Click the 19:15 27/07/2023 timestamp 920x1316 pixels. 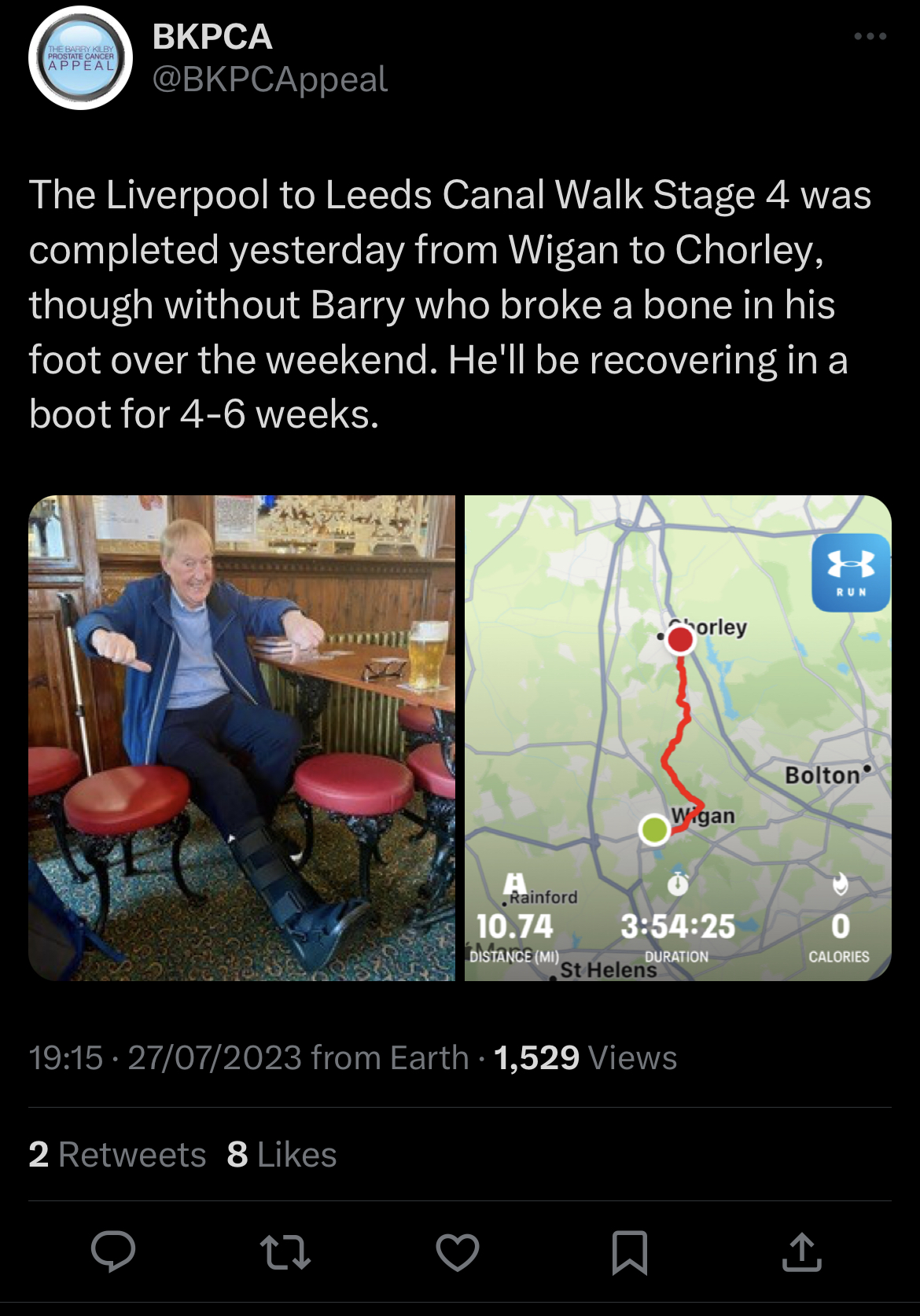(x=165, y=1058)
